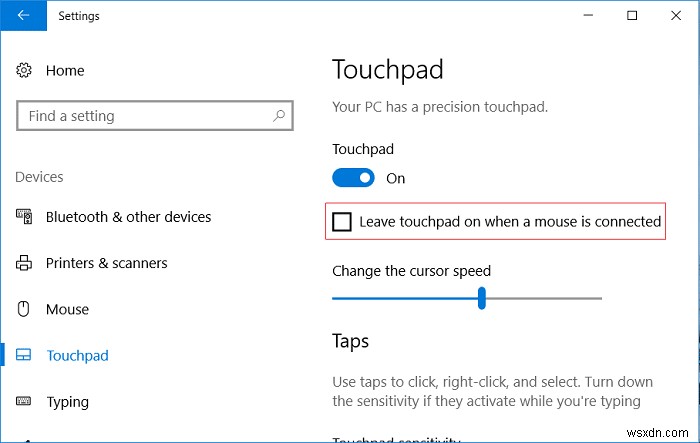The width and height of the screenshot is (700, 443).
Task: Click the search magnifier icon
Action: [x=279, y=116]
